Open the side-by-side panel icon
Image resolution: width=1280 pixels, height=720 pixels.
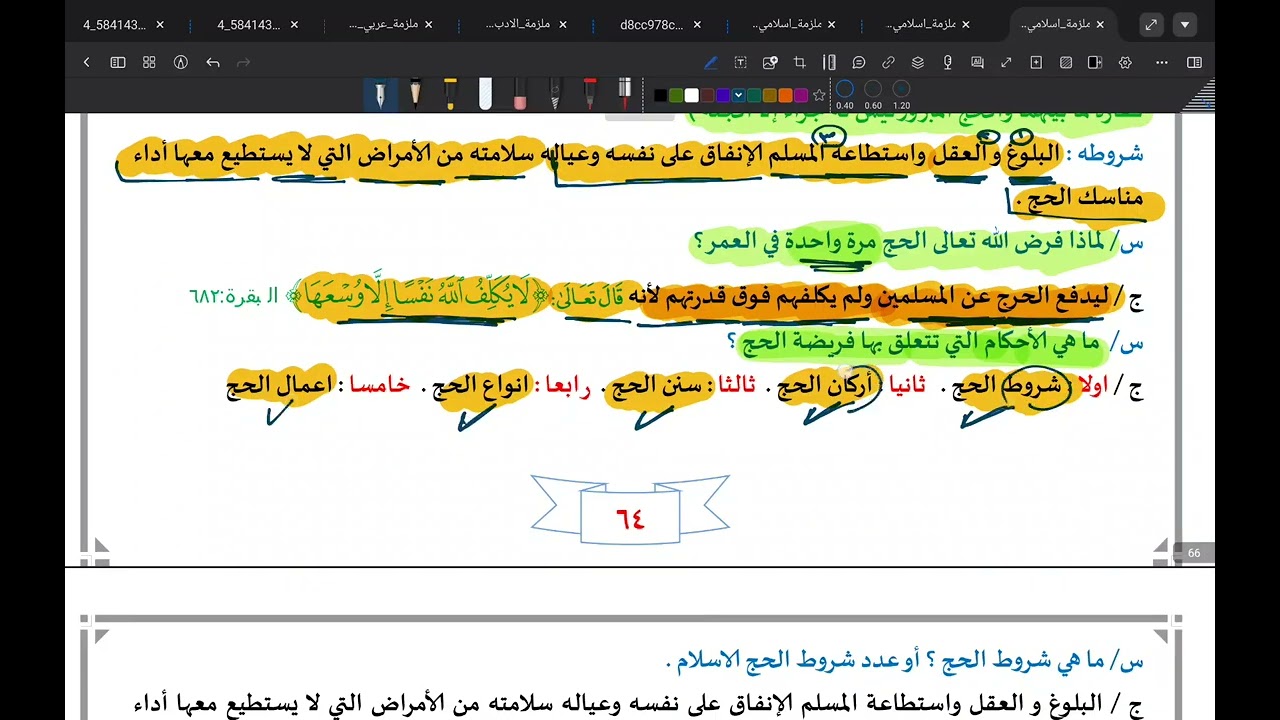click(x=1095, y=62)
